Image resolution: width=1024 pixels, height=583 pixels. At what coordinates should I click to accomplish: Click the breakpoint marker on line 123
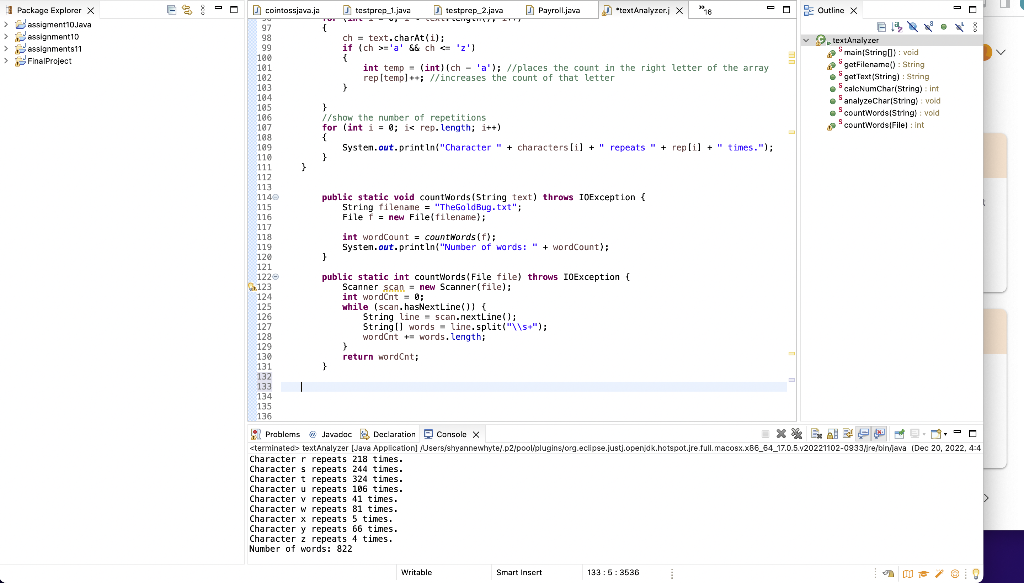click(x=254, y=287)
